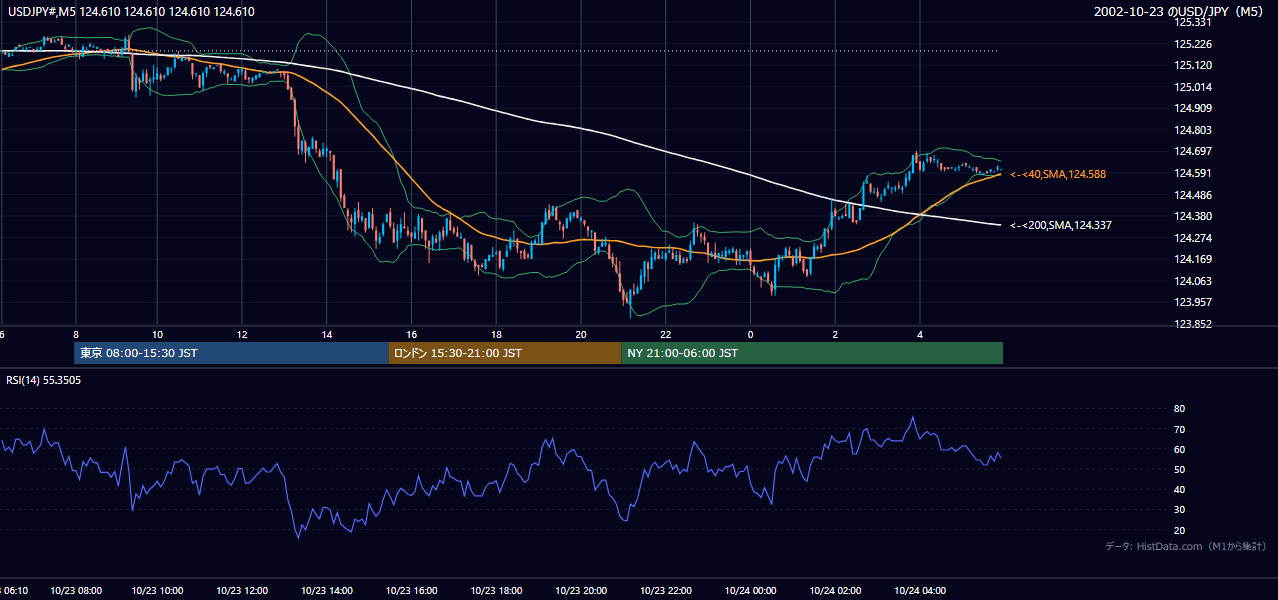Click RSI scale value 80
This screenshot has height=600, width=1278.
click(1179, 409)
